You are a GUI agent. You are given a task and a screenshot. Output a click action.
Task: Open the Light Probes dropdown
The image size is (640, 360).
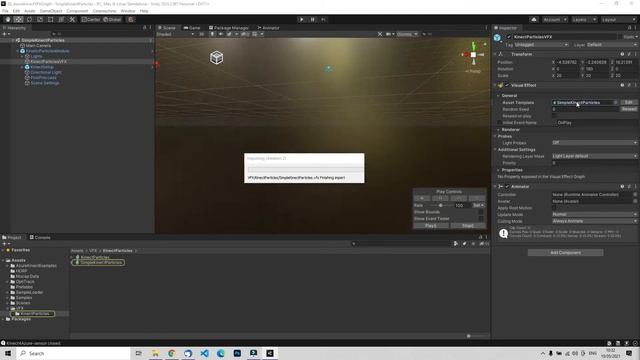click(x=594, y=142)
